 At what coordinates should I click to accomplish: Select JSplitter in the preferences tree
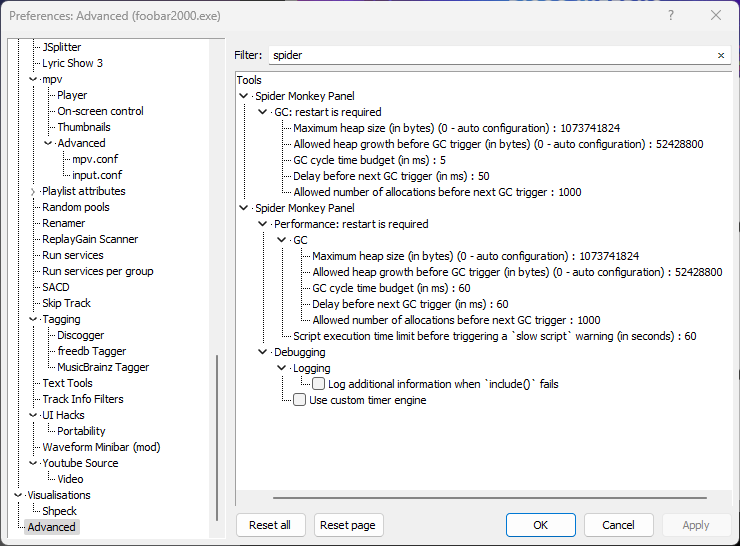61,47
